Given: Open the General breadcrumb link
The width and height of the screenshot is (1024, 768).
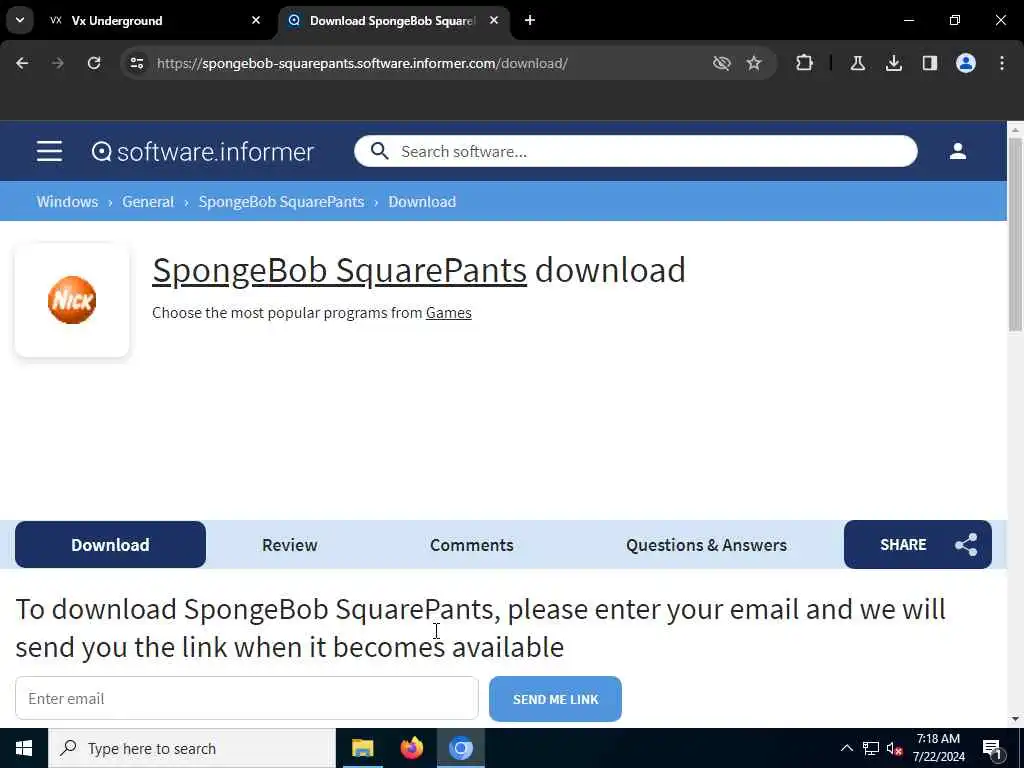Looking at the screenshot, I should 148,202.
